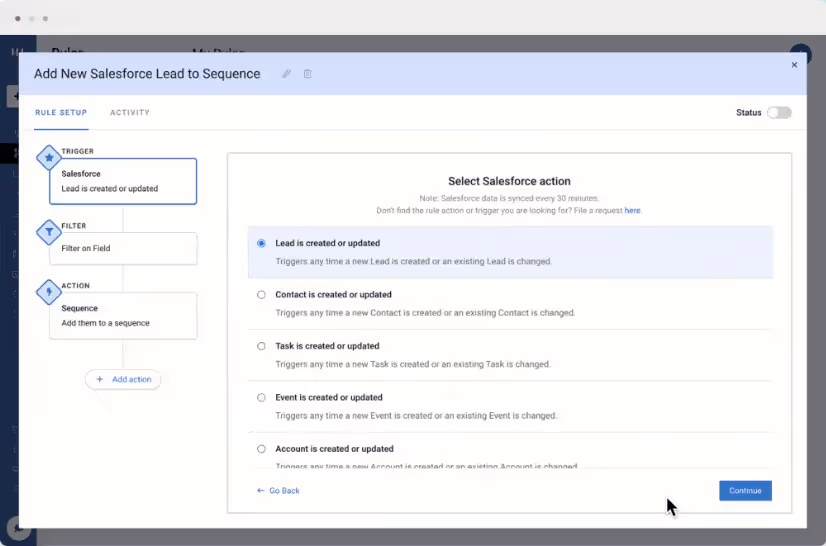
Task: Open the 'here' request link
Action: (632, 210)
